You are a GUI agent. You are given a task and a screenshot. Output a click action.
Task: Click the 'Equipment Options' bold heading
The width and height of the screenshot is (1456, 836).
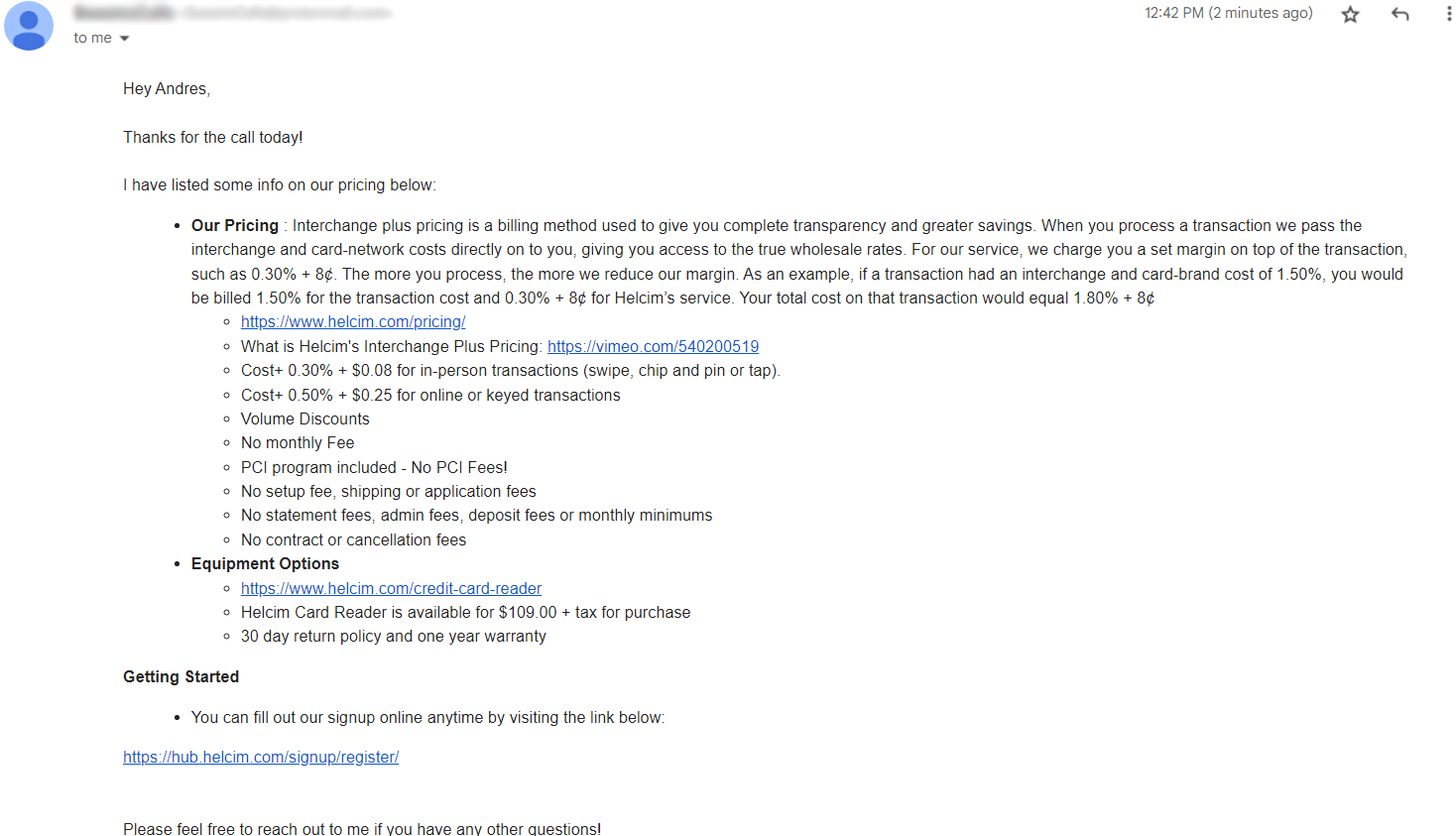[x=265, y=563]
